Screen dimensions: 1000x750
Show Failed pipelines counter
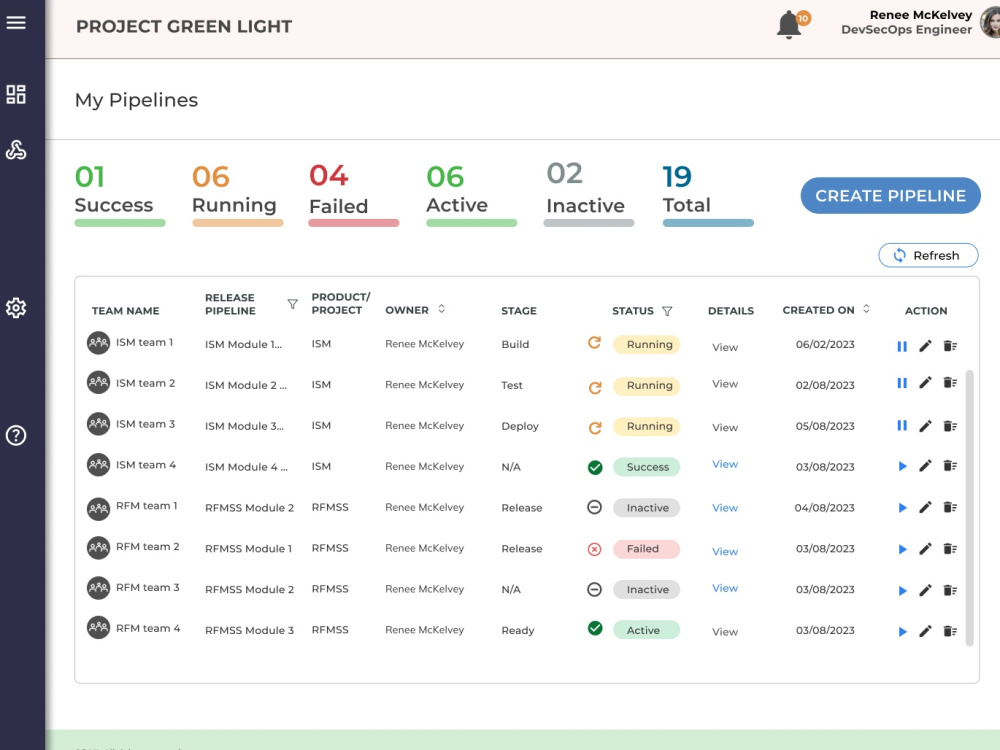pyautogui.click(x=353, y=195)
